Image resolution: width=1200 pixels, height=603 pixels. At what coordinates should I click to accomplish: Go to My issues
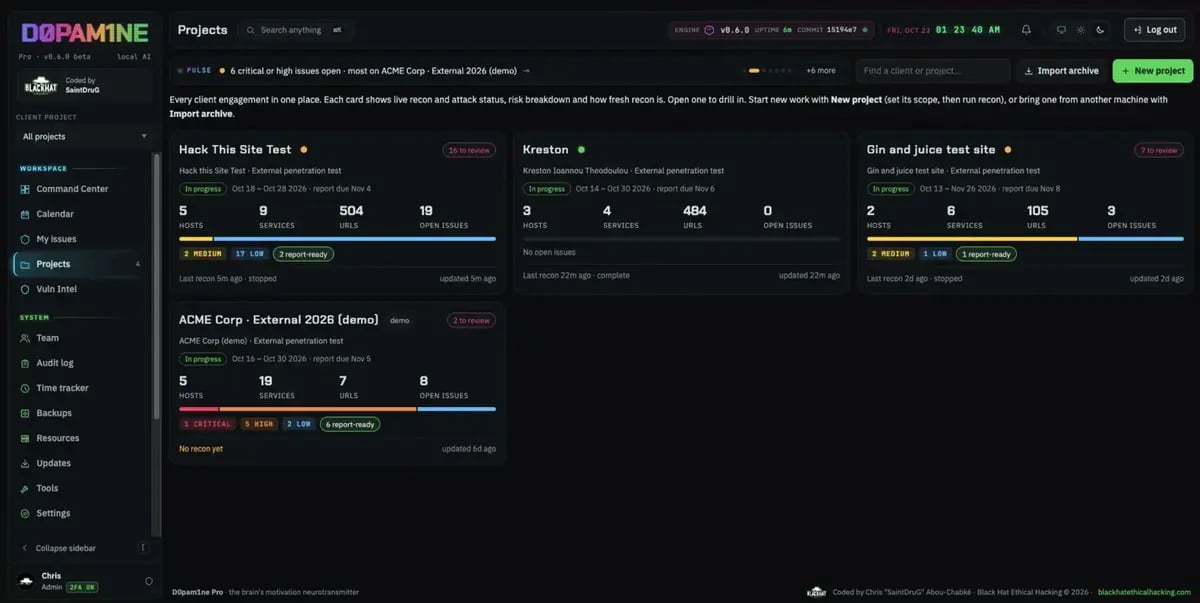click(82, 239)
